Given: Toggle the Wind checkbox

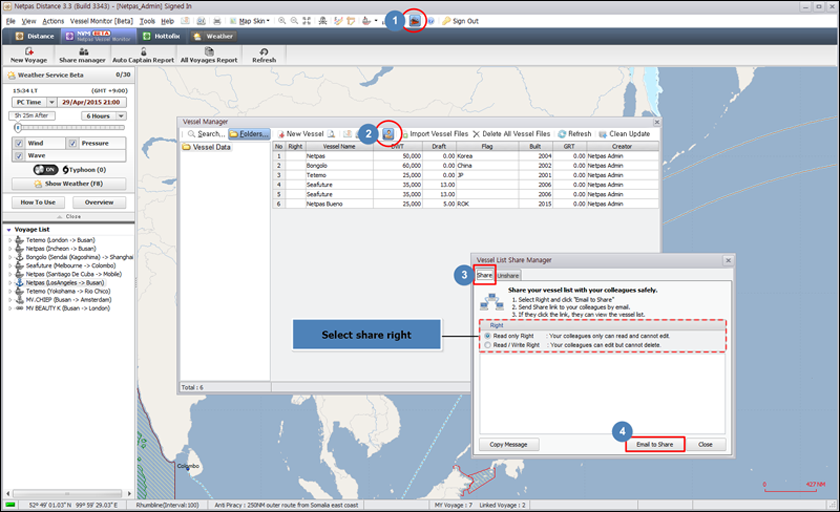Looking at the screenshot, I should click(19, 144).
